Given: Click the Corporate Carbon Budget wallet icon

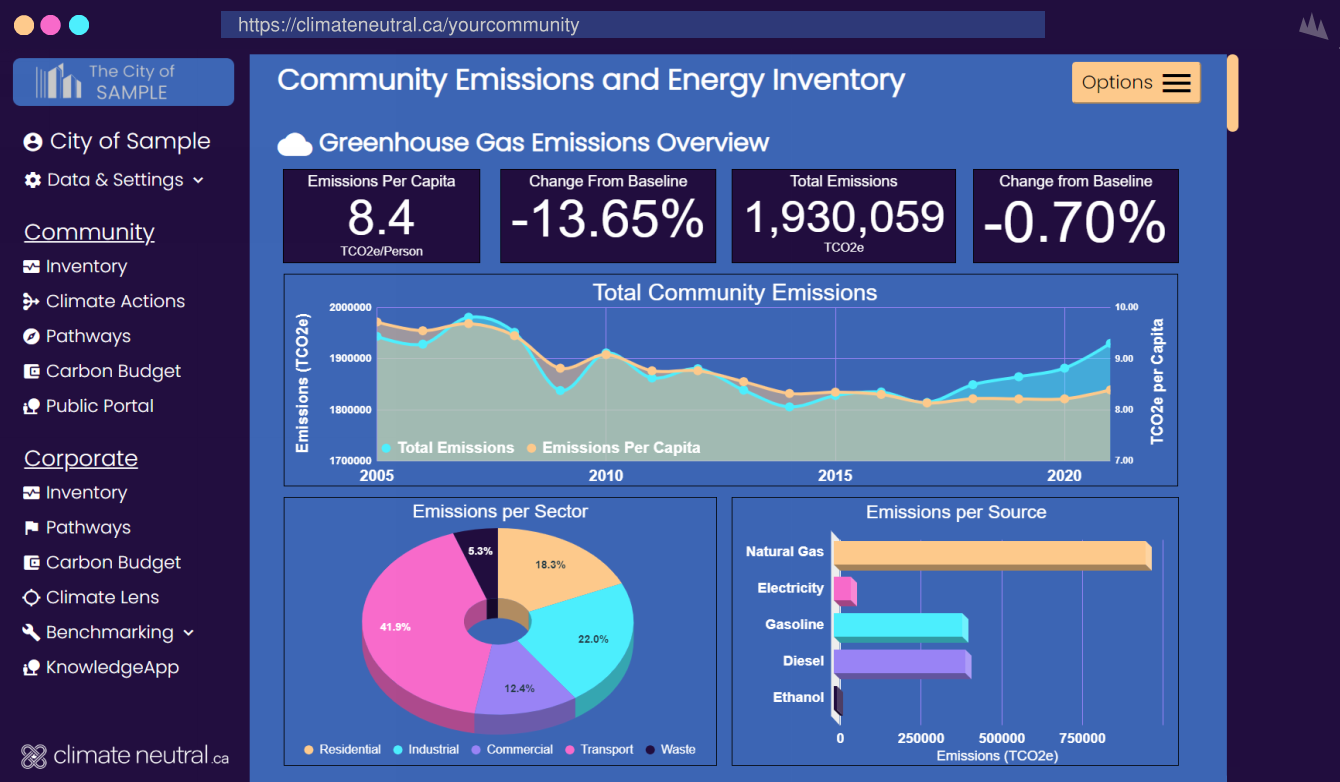Looking at the screenshot, I should [x=31, y=562].
